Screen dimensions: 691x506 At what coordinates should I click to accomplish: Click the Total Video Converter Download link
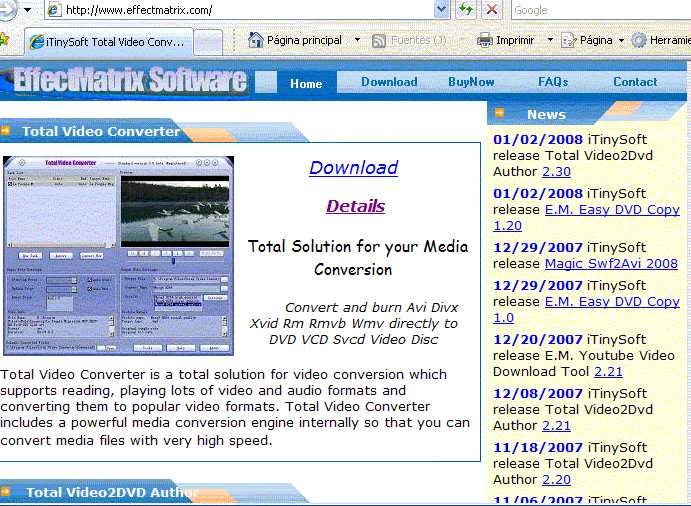353,168
